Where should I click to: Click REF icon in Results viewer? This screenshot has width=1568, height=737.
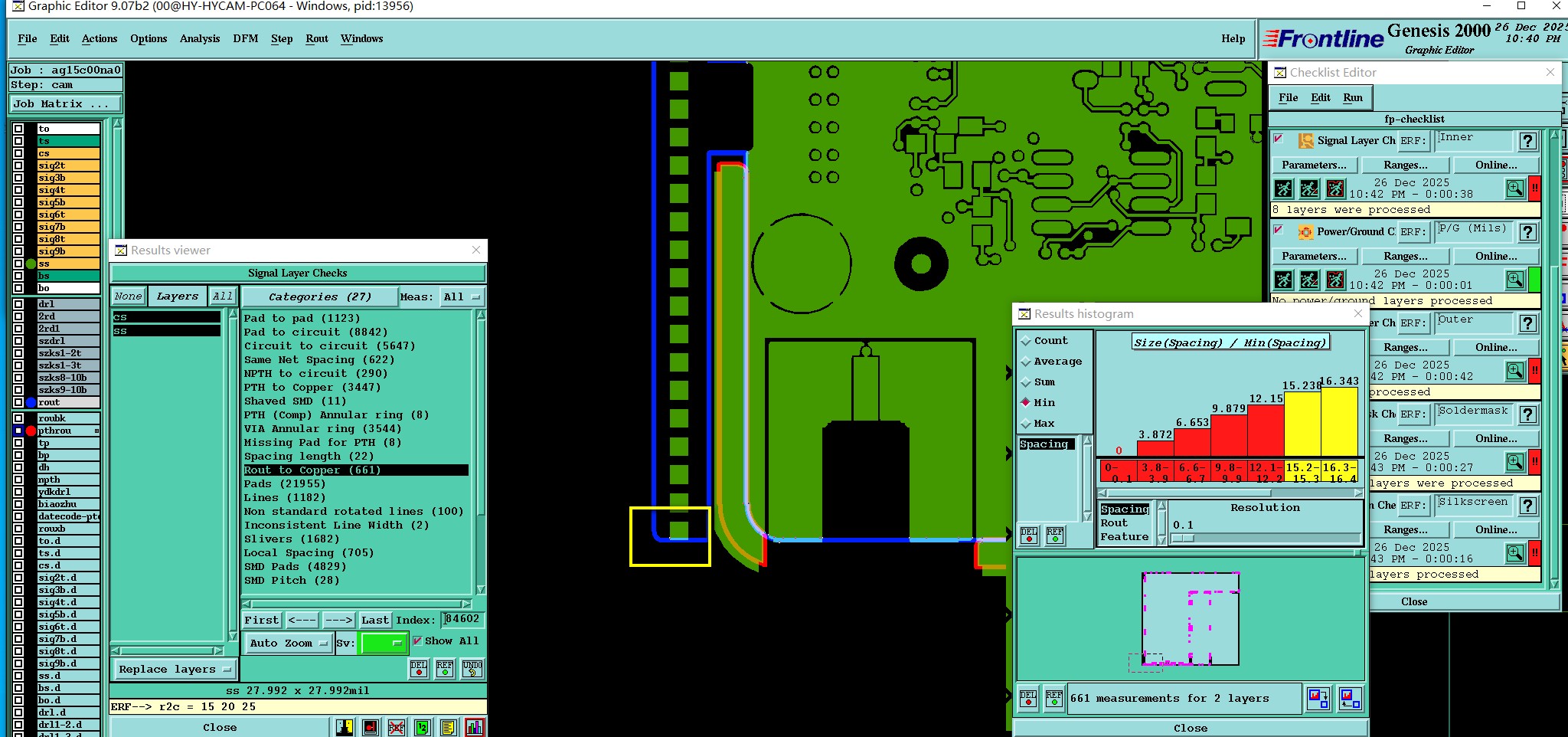[445, 669]
